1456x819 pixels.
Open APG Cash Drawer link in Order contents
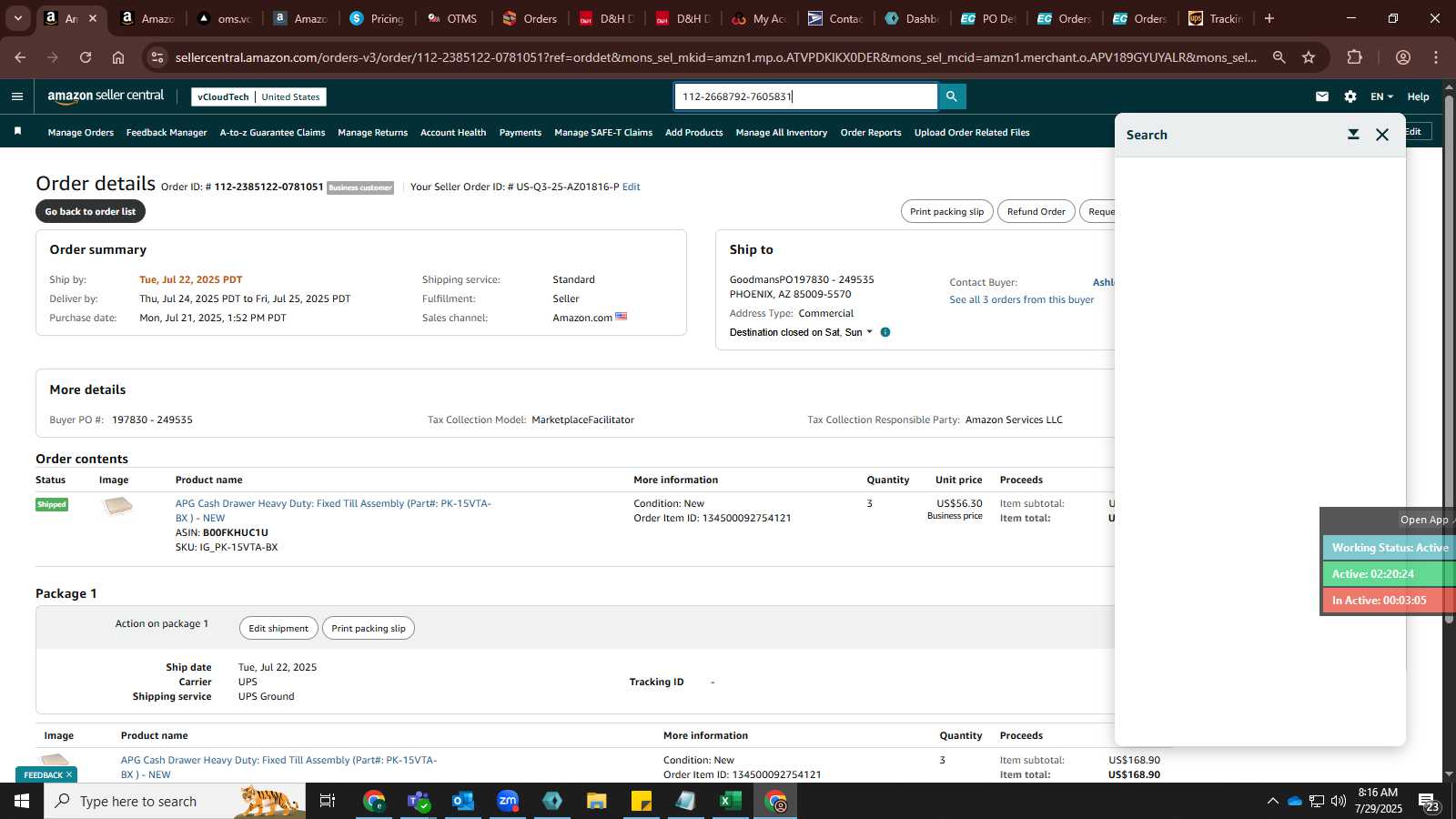[333, 511]
